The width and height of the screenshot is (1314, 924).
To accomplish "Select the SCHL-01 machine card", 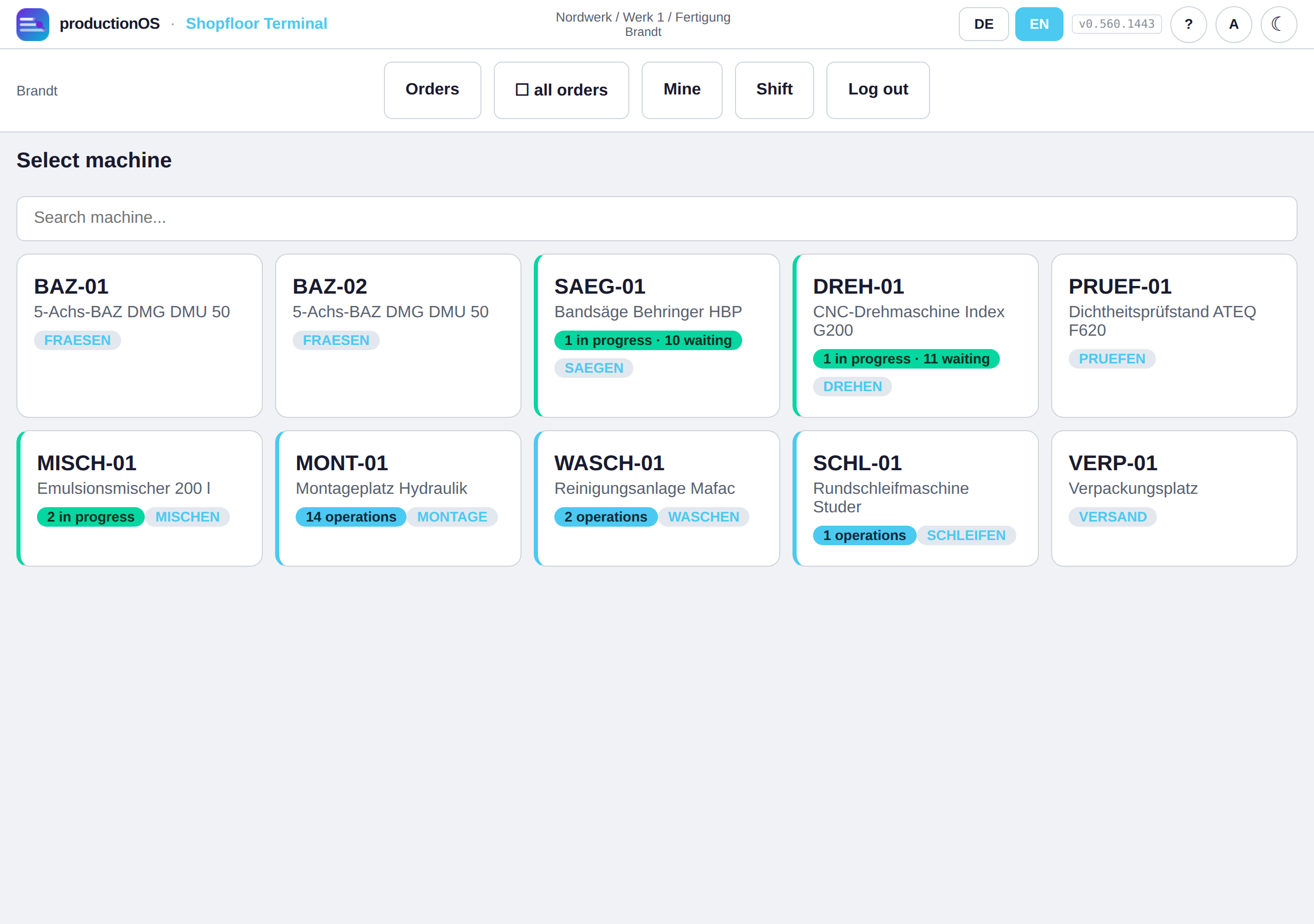I will [x=916, y=498].
